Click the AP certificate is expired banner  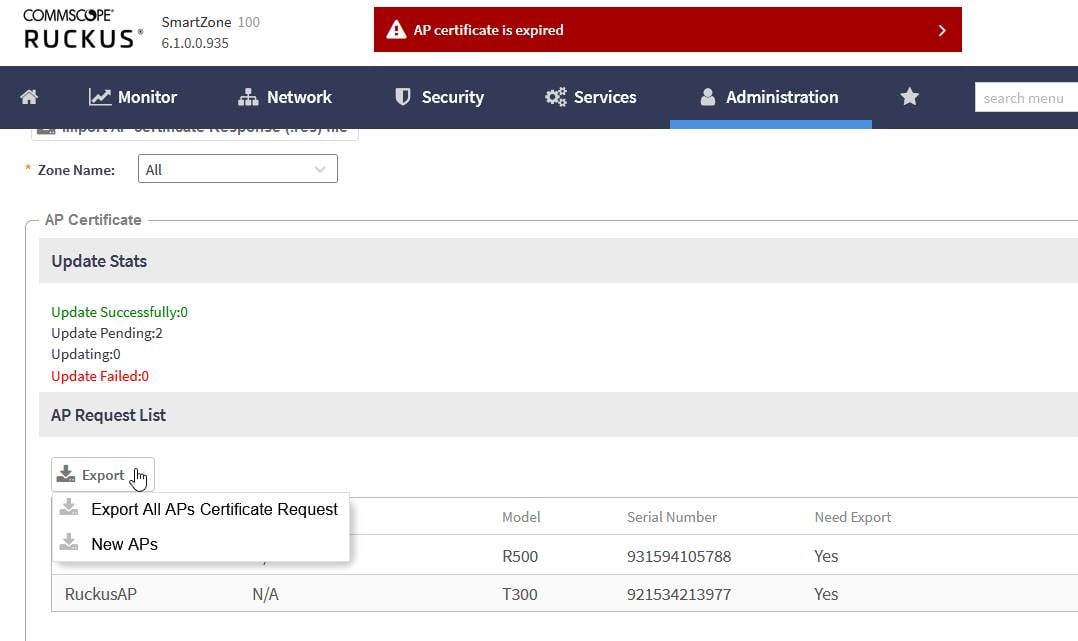click(x=668, y=30)
